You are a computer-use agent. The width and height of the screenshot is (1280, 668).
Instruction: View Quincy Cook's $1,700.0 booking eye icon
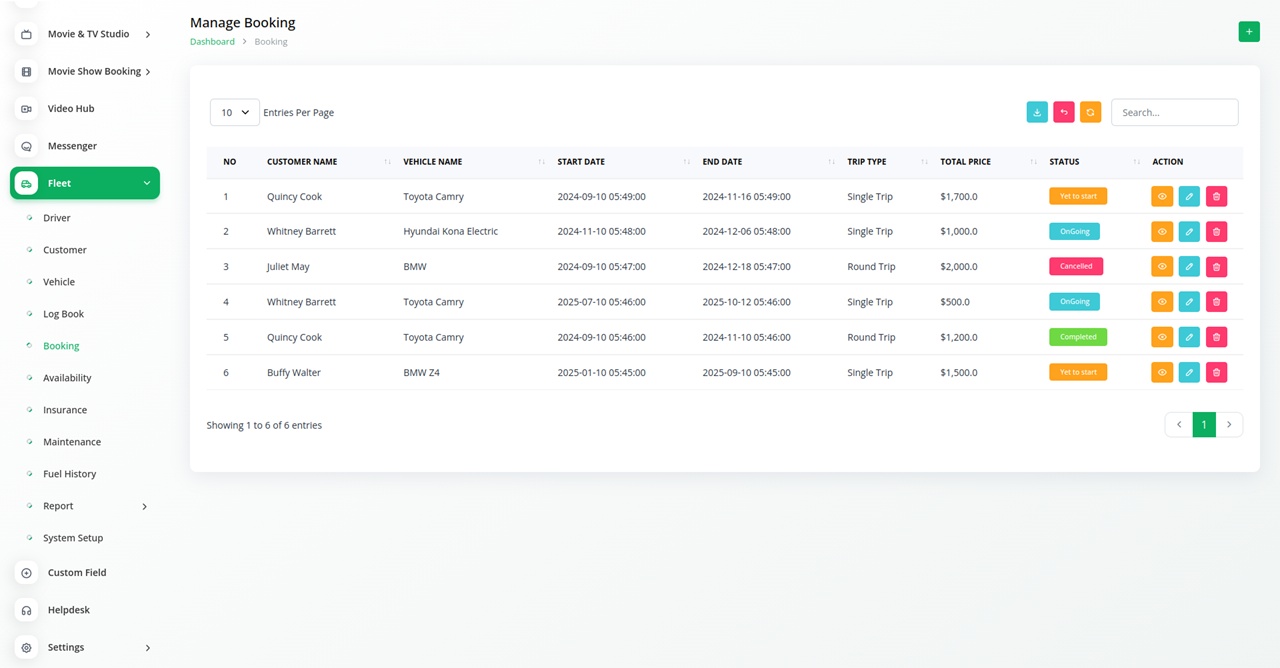(1162, 196)
